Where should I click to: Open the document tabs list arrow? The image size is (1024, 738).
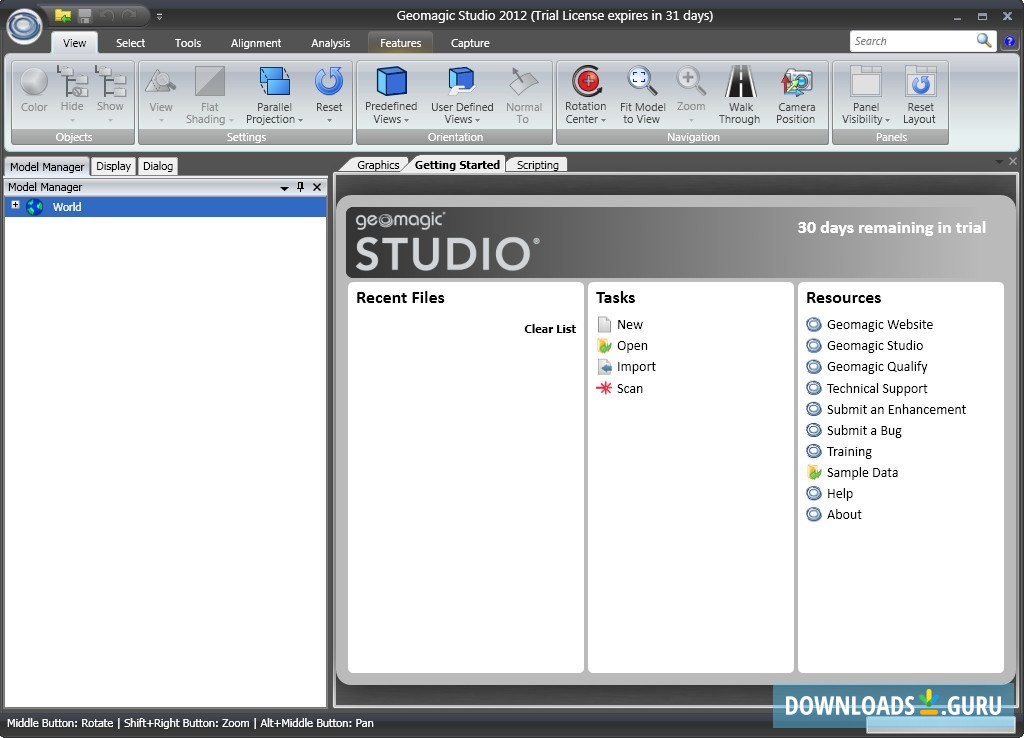(x=999, y=161)
